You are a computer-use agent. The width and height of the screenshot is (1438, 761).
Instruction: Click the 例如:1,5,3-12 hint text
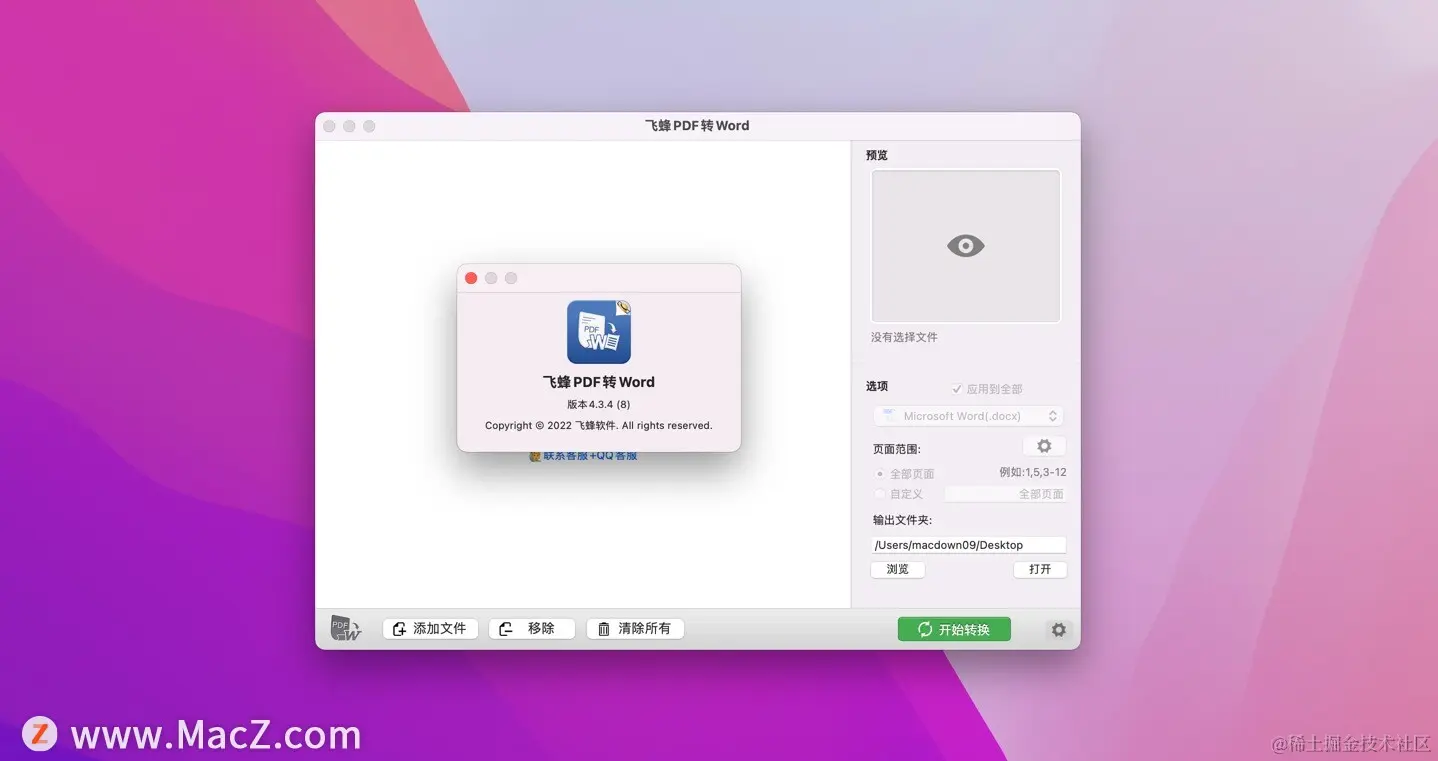coord(1032,472)
